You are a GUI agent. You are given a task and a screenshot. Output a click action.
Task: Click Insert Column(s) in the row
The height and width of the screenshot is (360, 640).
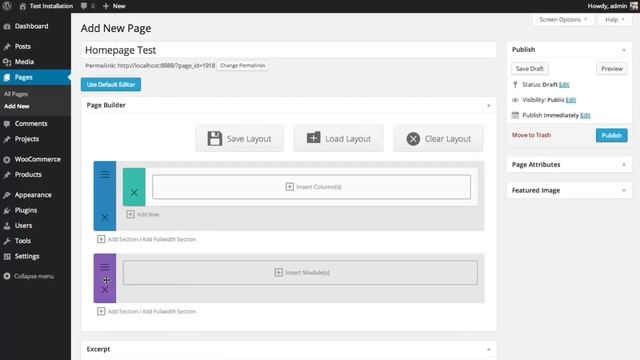[x=311, y=187]
